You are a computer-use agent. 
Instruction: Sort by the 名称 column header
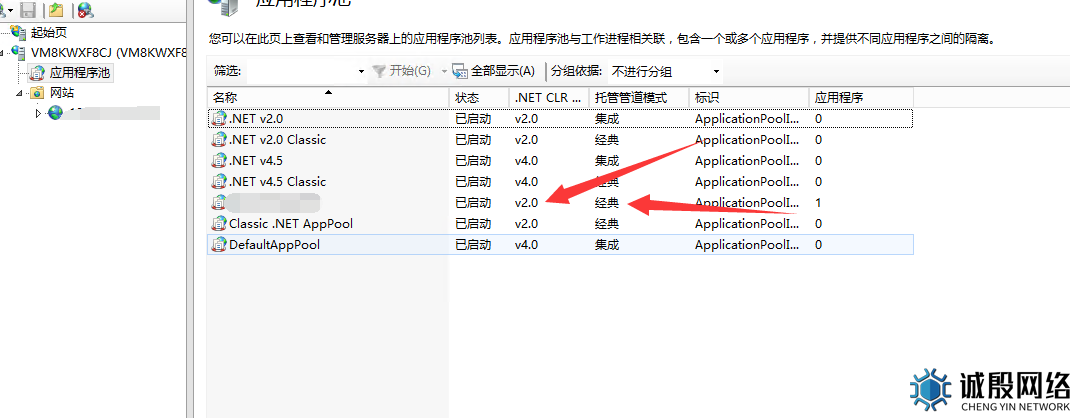click(x=328, y=98)
